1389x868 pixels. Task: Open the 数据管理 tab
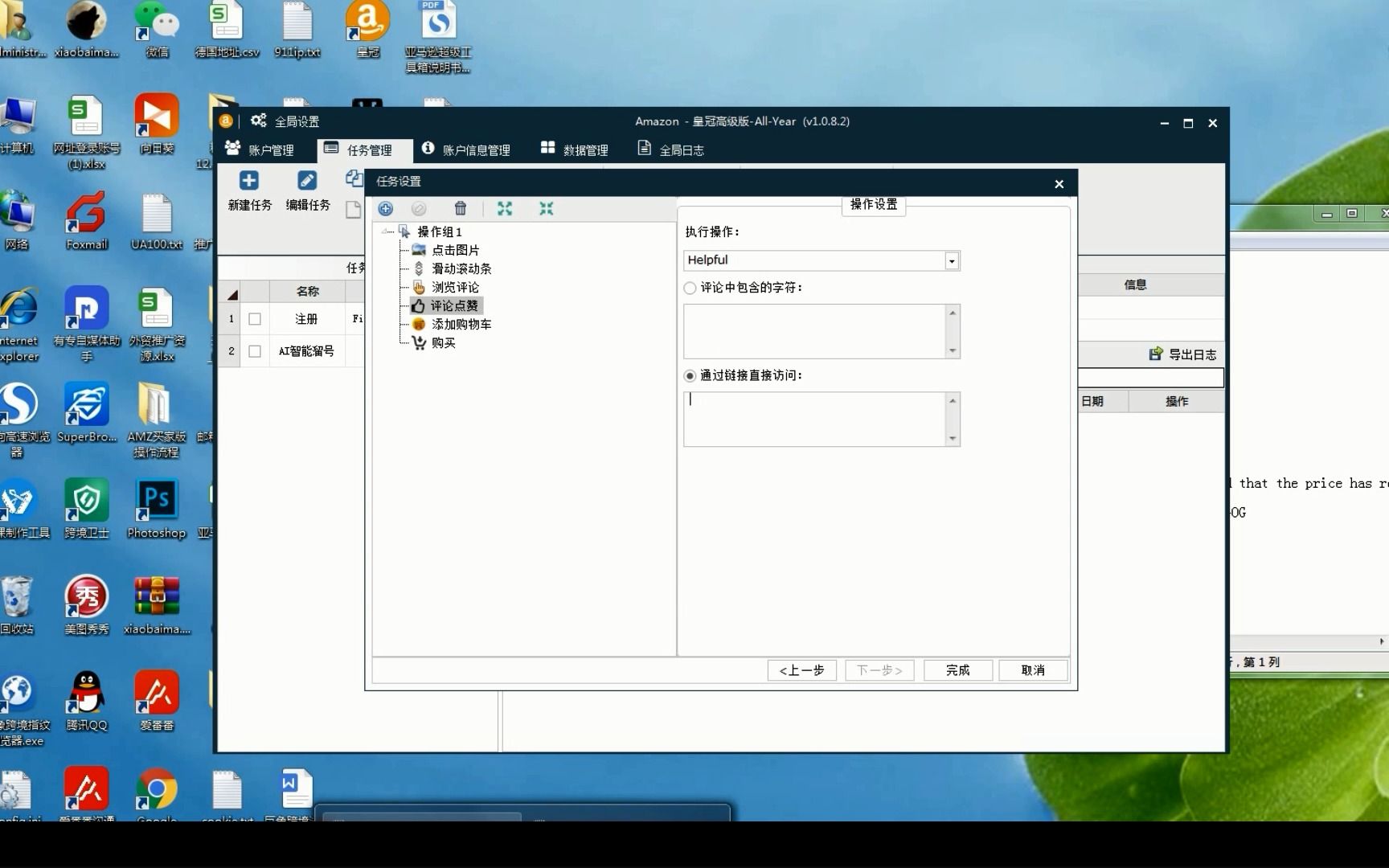click(574, 149)
